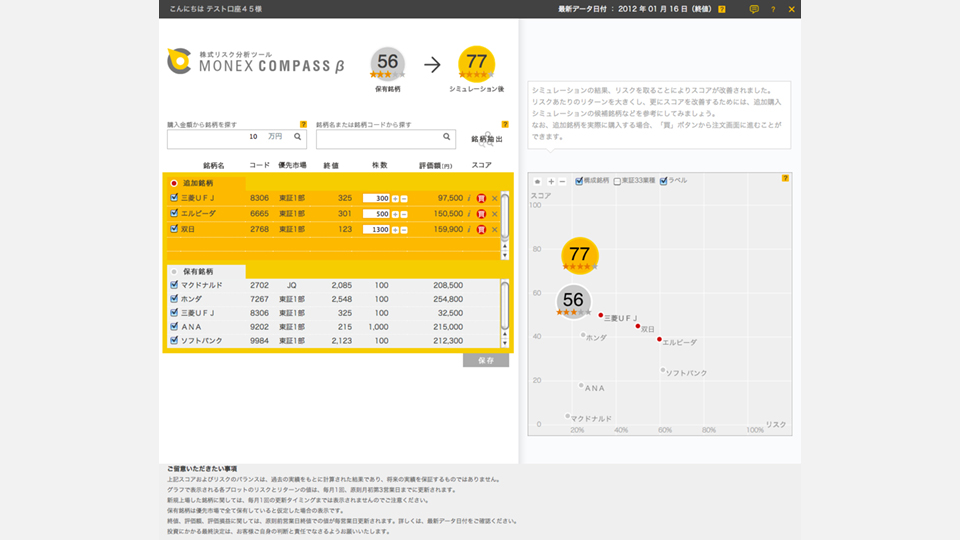This screenshot has height=540, width=960.
Task: Click the search icon in purchase amount field
Action: [298, 137]
